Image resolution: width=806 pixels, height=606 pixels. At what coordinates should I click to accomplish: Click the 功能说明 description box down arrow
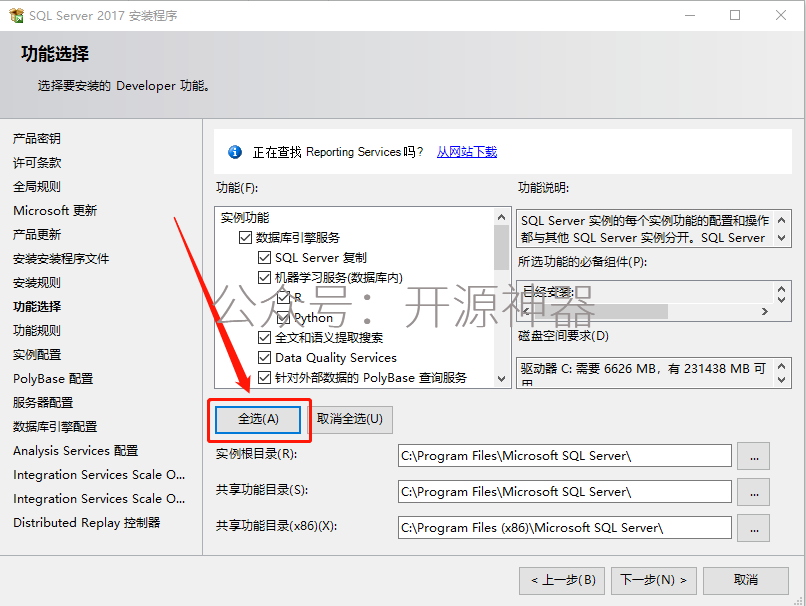(782, 237)
